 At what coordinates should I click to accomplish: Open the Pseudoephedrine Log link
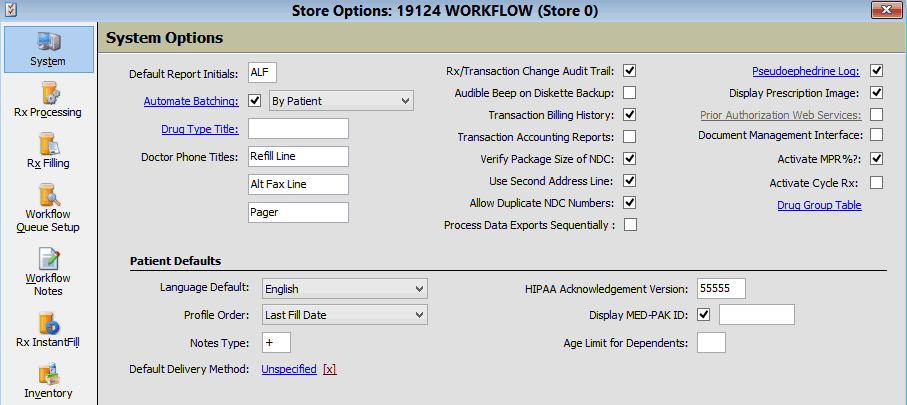click(806, 71)
